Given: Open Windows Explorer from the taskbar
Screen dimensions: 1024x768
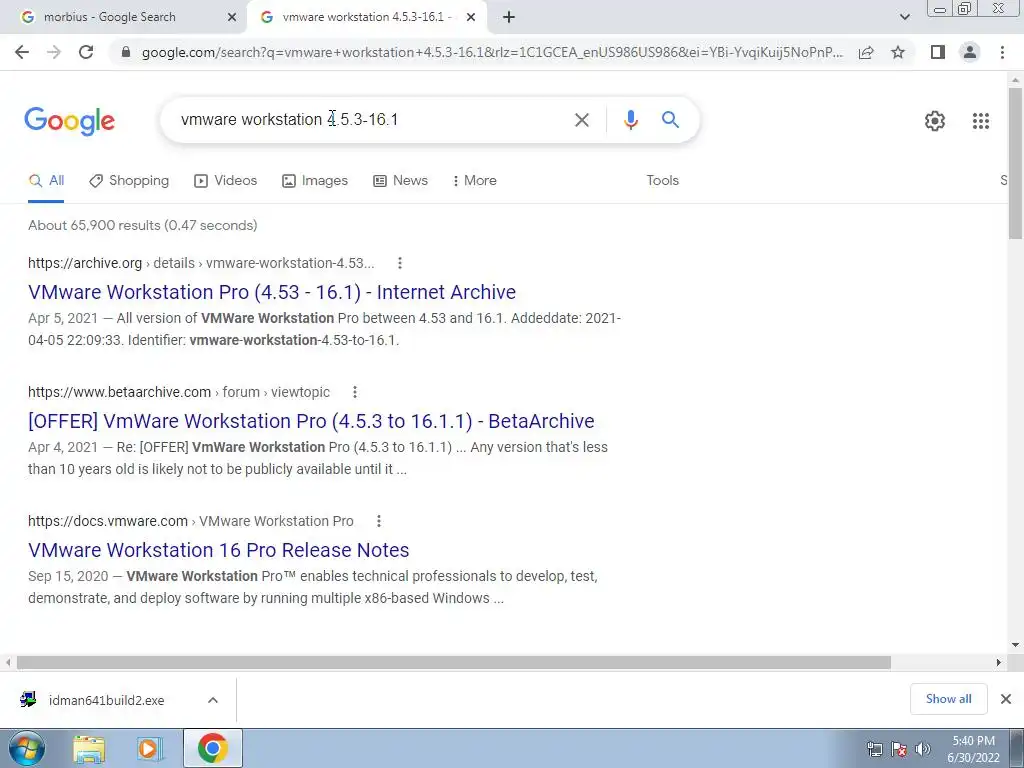Looking at the screenshot, I should pyautogui.click(x=89, y=749).
